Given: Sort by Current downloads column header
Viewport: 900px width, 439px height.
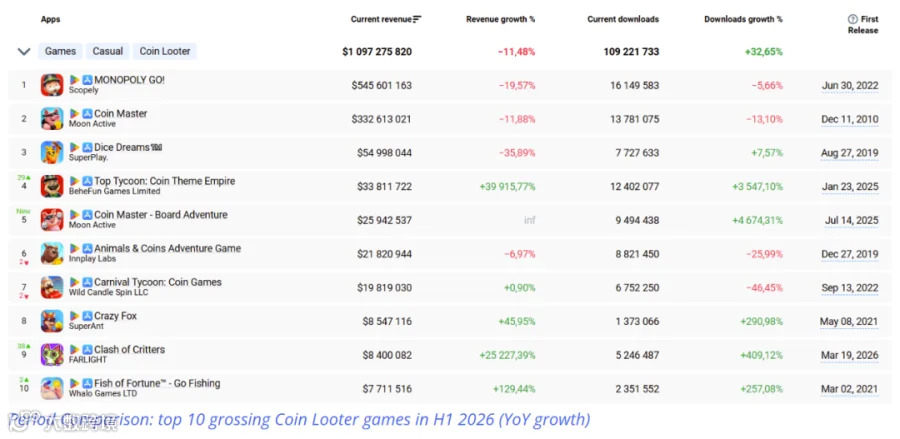Looking at the screenshot, I should point(623,20).
